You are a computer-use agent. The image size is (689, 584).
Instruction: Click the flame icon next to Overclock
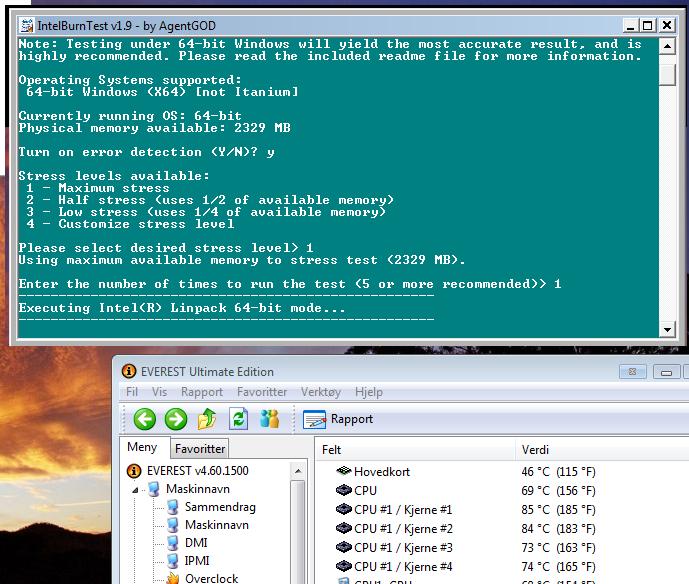click(x=173, y=578)
